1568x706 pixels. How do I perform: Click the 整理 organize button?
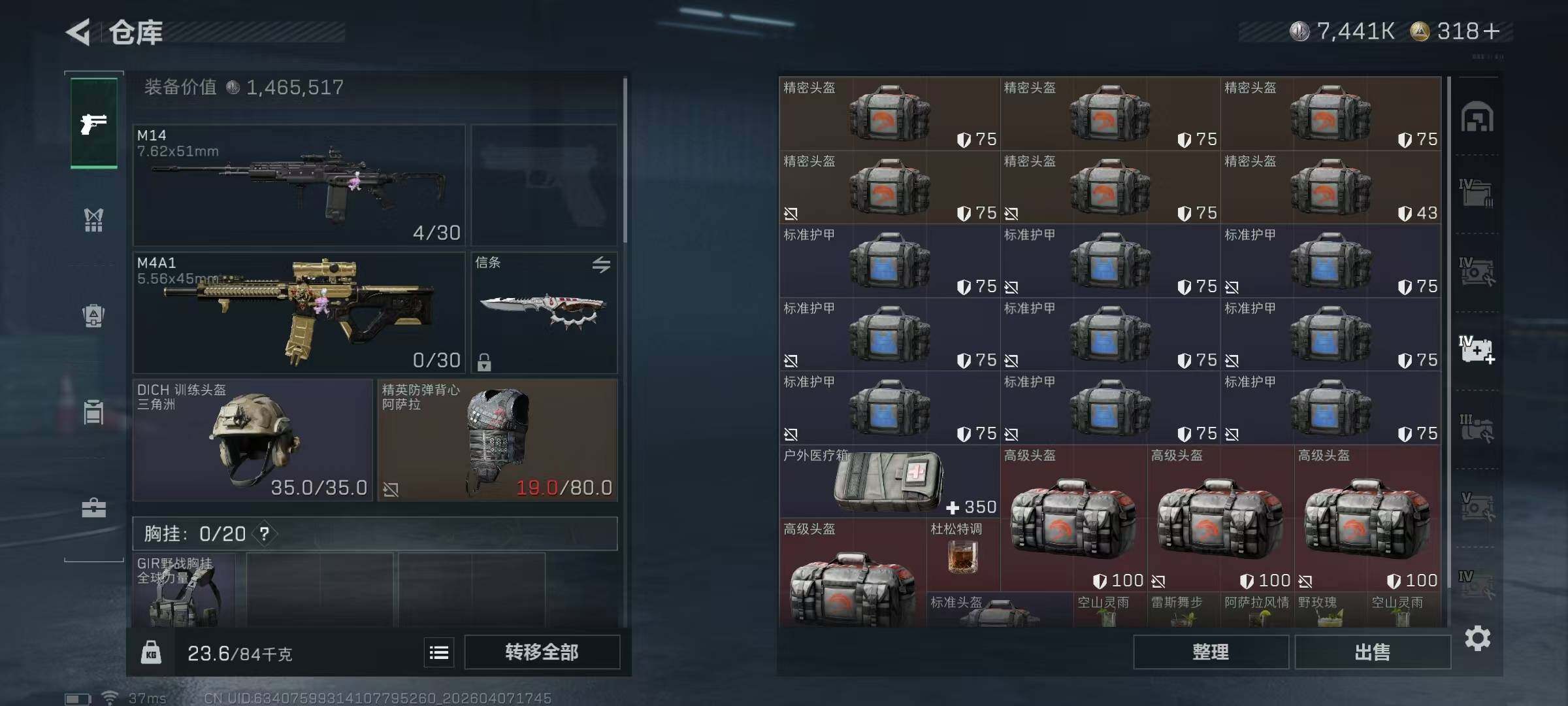[x=1211, y=652]
